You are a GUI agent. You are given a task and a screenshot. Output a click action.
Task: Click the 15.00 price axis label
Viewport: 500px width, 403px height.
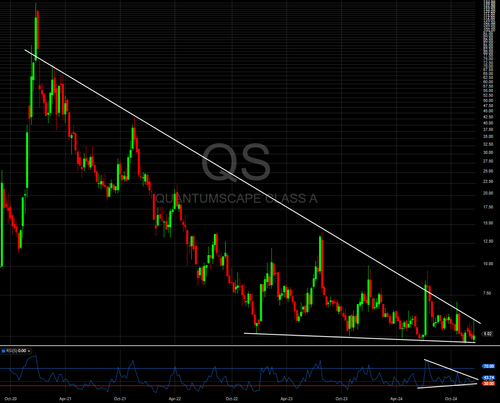click(488, 223)
